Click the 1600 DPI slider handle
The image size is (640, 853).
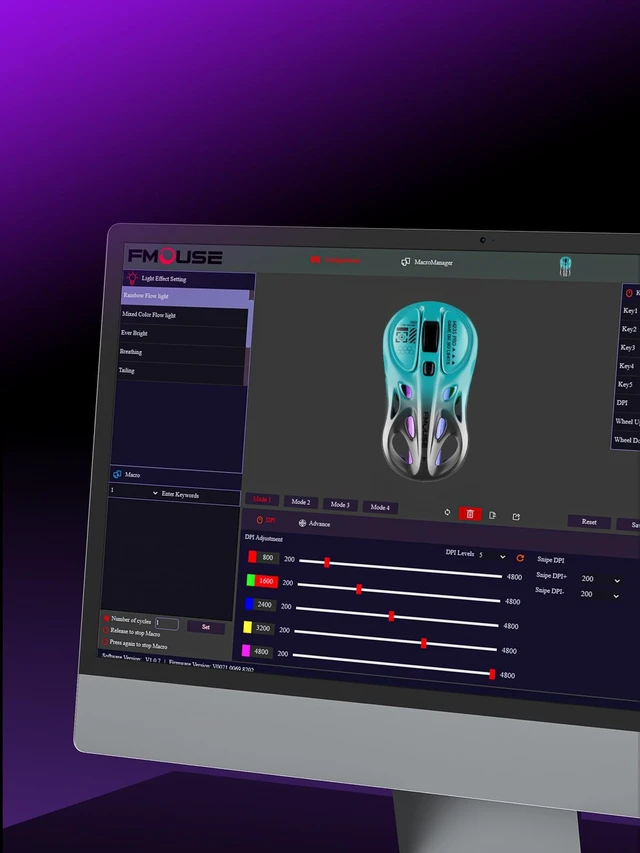pos(359,589)
